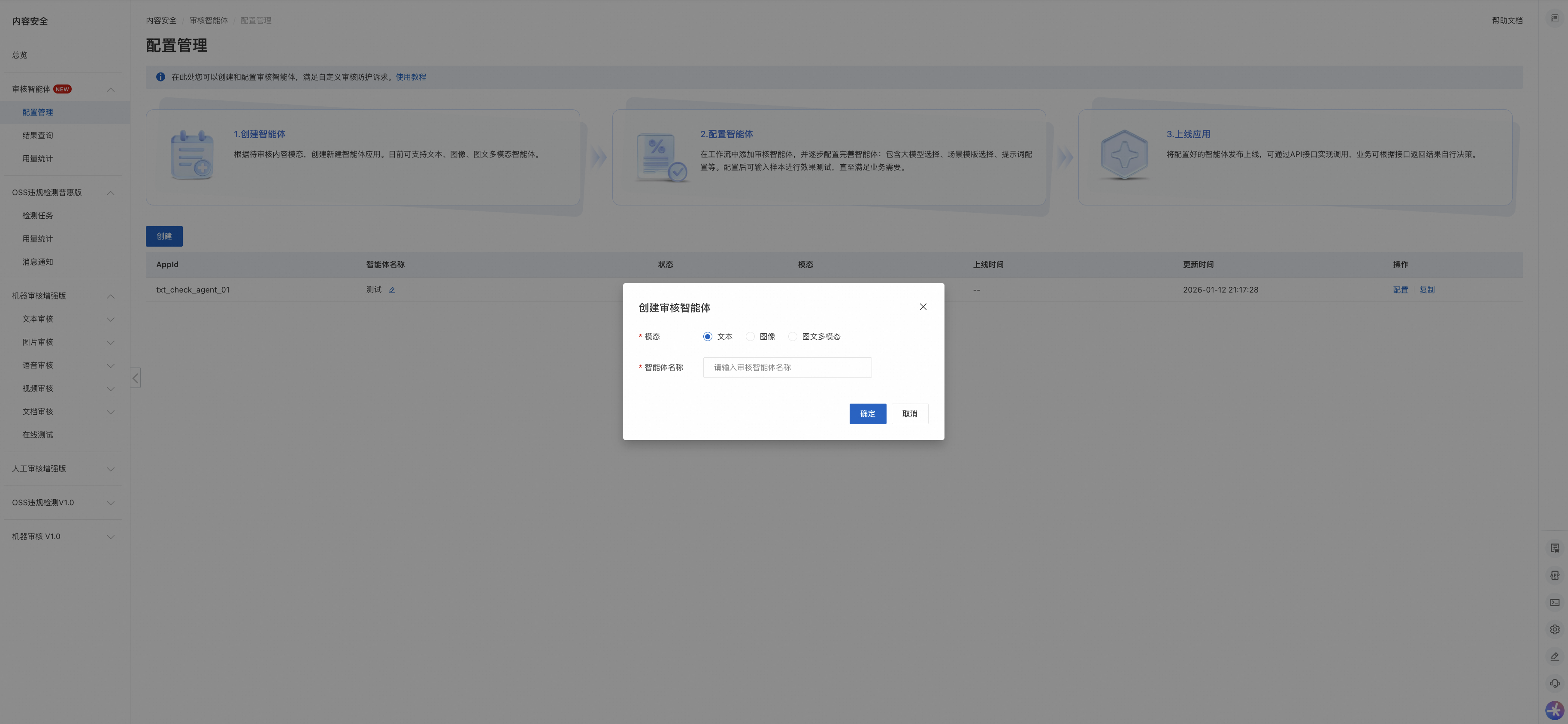This screenshot has height=724, width=1568.
Task: Select the 图像 modality radio button
Action: pyautogui.click(x=750, y=336)
